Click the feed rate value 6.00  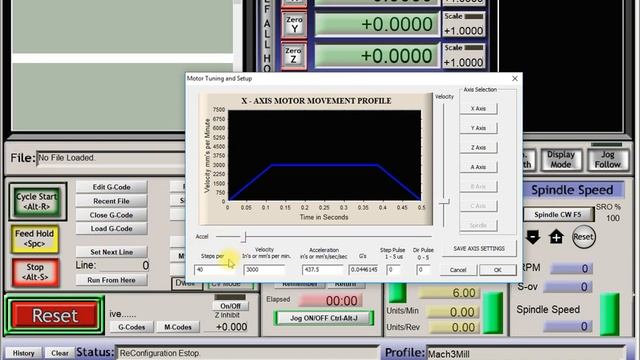(450, 293)
